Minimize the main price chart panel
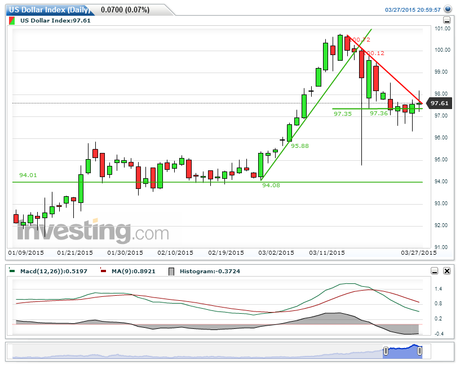Image resolution: width=460 pixels, height=366 pixels. pos(447,20)
